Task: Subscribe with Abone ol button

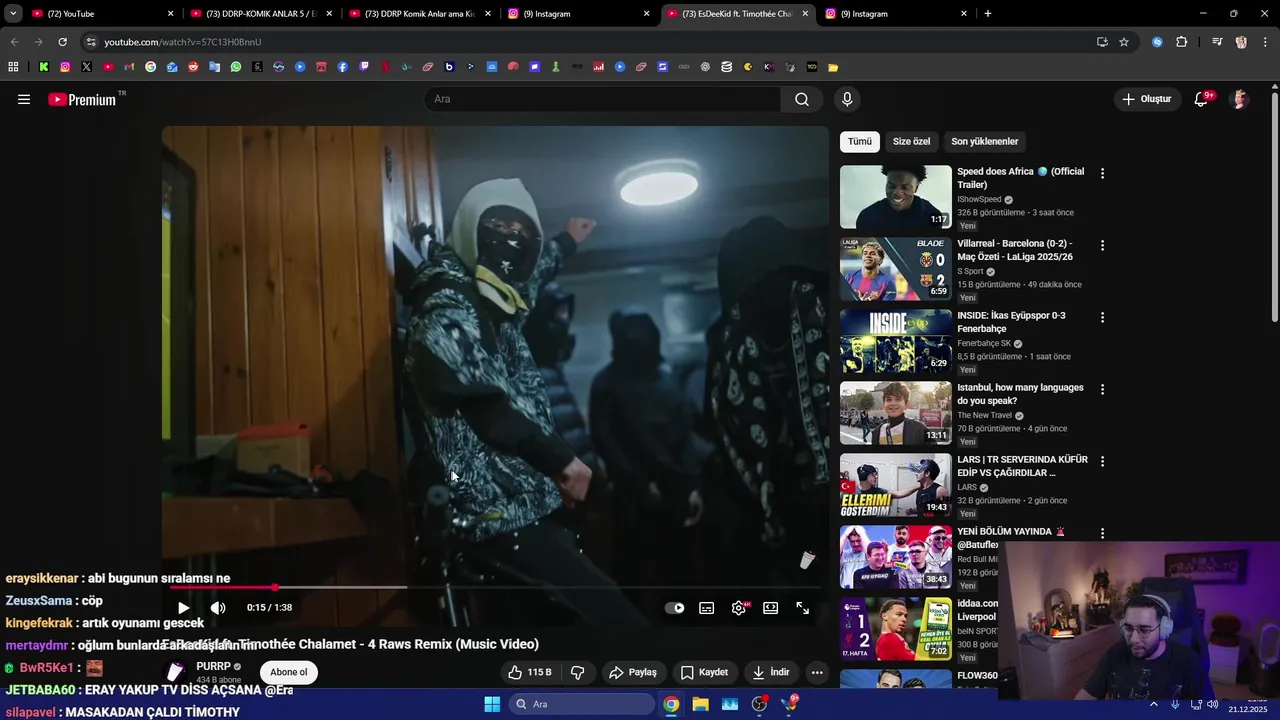Action: (x=288, y=672)
